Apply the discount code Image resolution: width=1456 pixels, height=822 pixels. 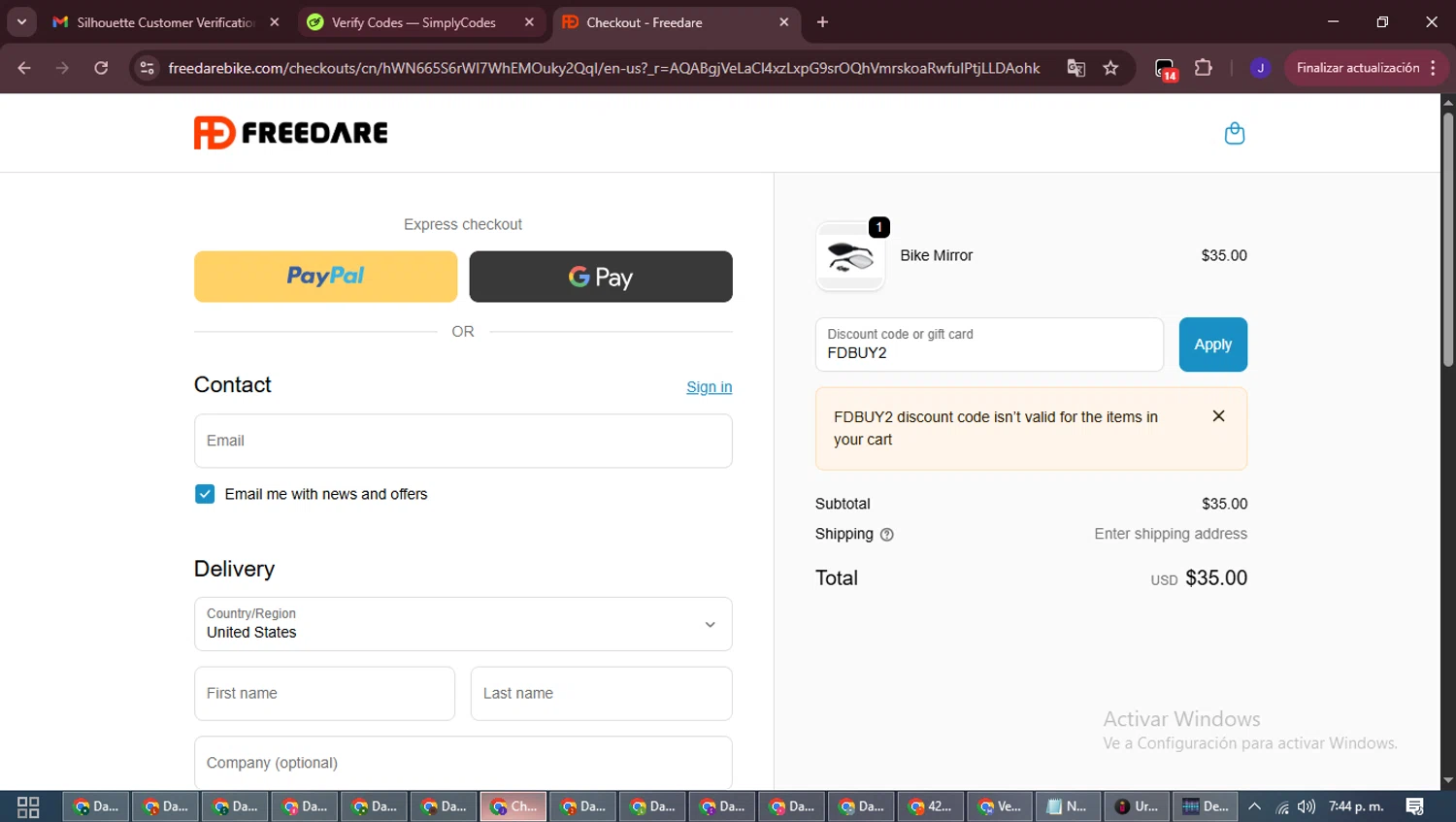pyautogui.click(x=1212, y=345)
